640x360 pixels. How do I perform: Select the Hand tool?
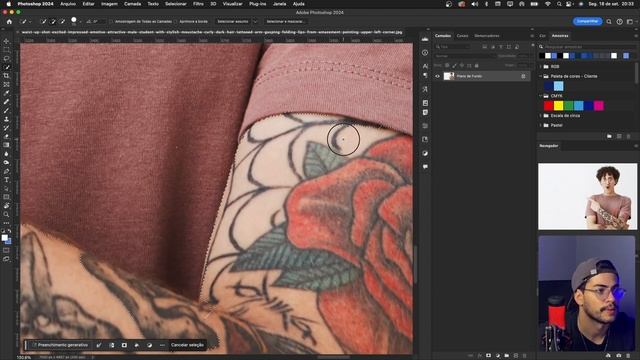pyautogui.click(x=6, y=206)
